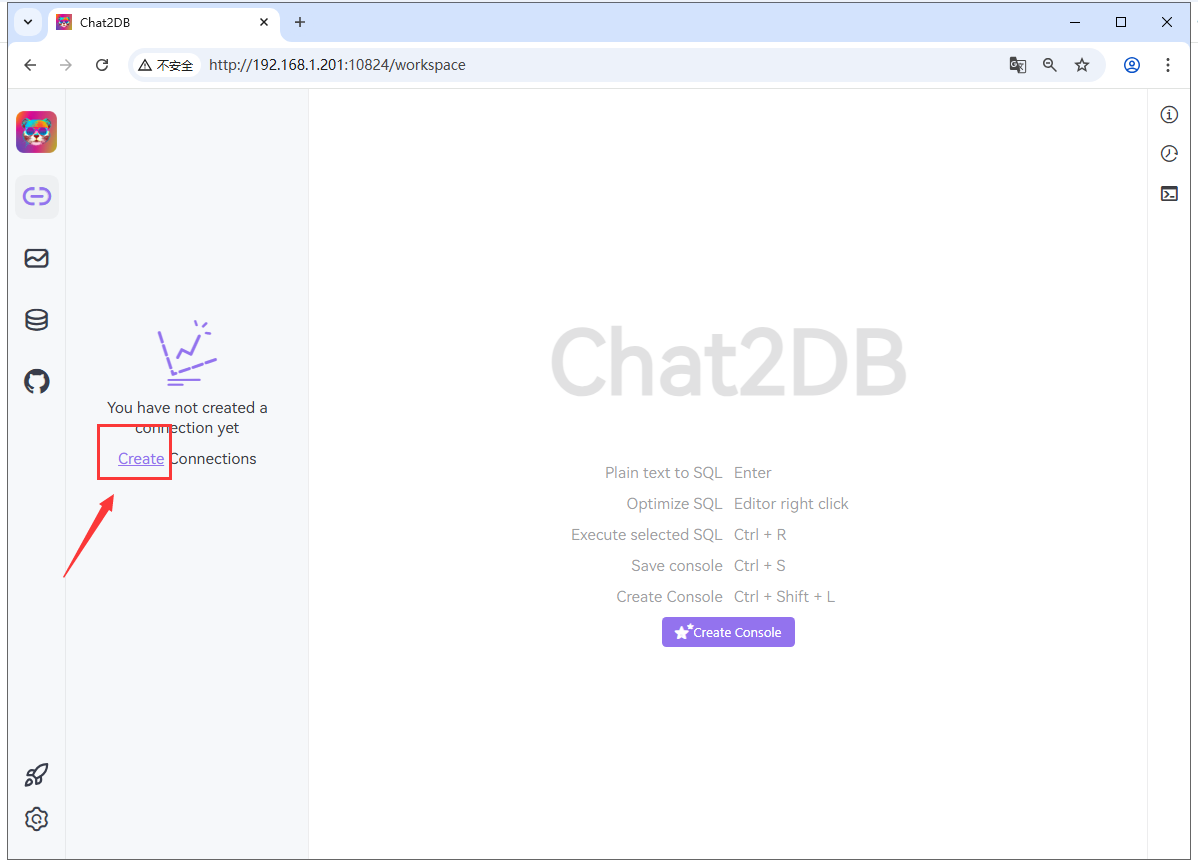1198x867 pixels.
Task: Click the 'Execute selected SQL' text
Action: tap(646, 534)
